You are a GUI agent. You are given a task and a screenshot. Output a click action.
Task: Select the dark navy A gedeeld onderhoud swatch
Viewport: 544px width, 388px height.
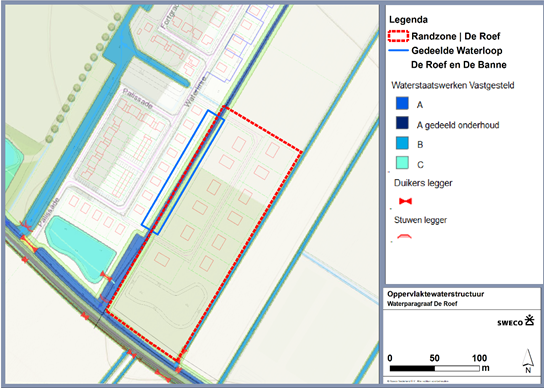(x=402, y=124)
